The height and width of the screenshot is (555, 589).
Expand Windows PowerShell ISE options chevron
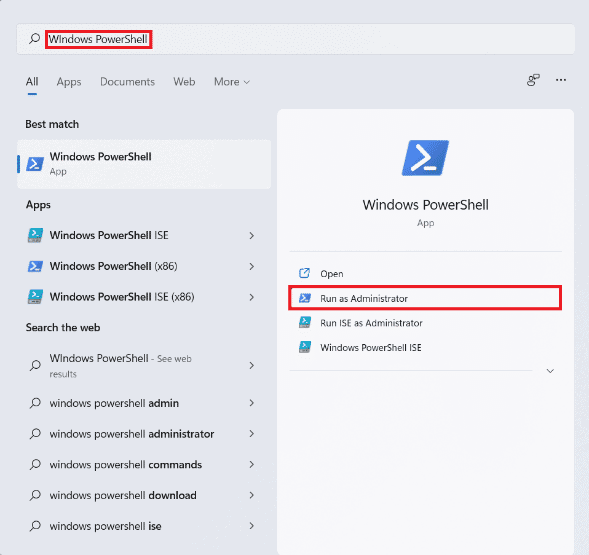[251, 236]
